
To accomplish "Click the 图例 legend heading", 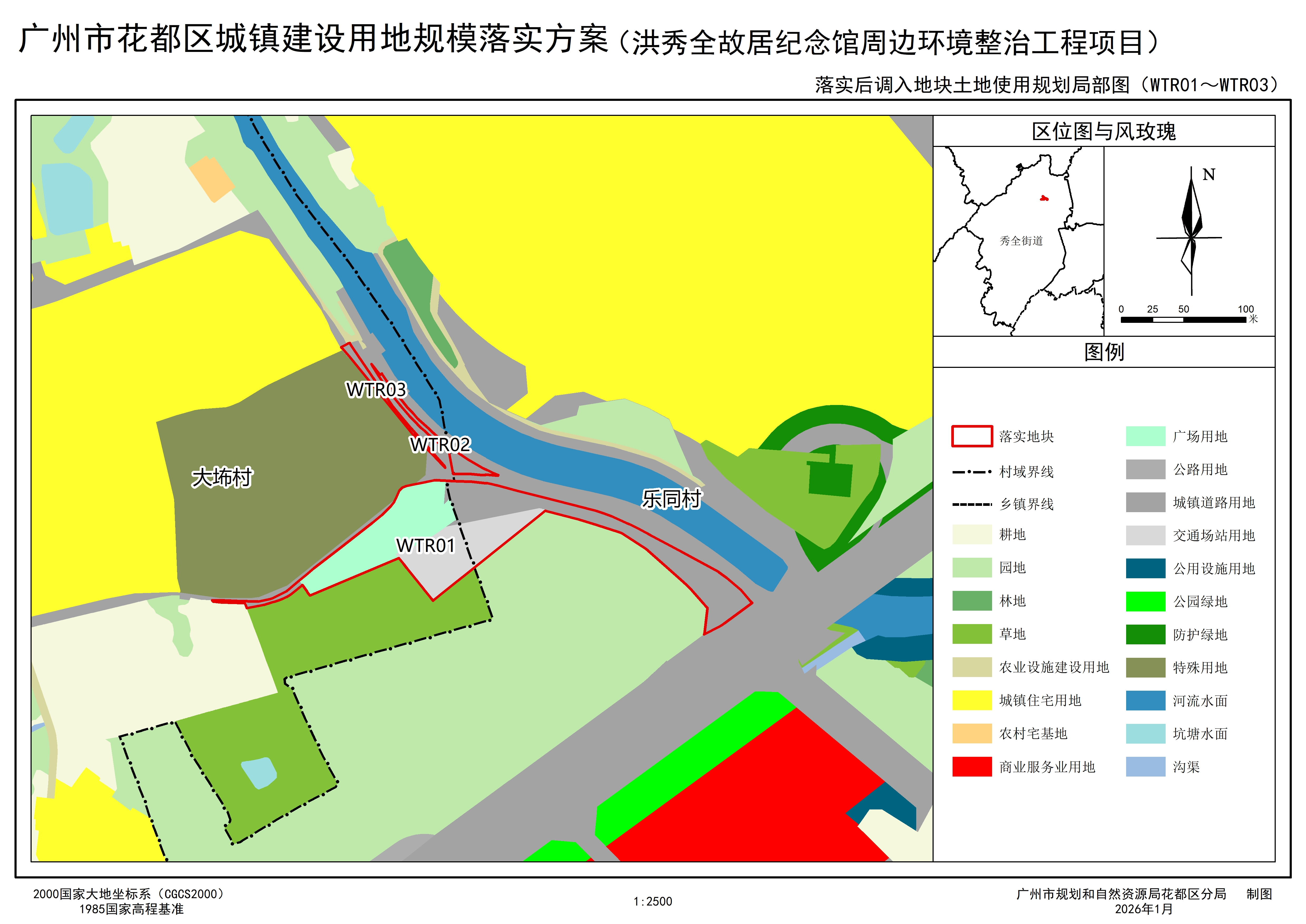I will pos(1103,352).
